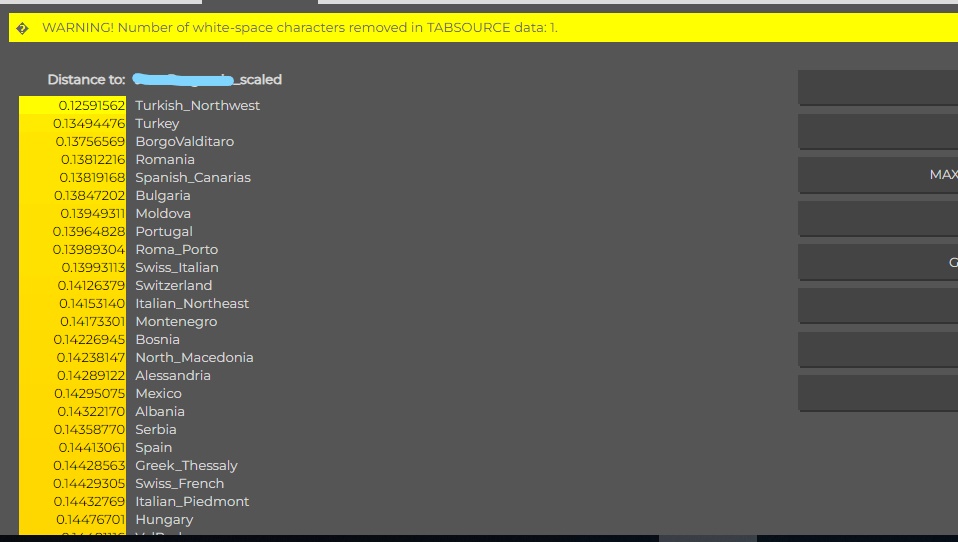Select the Portugal entry
Image resolution: width=958 pixels, height=542 pixels.
[x=164, y=232]
